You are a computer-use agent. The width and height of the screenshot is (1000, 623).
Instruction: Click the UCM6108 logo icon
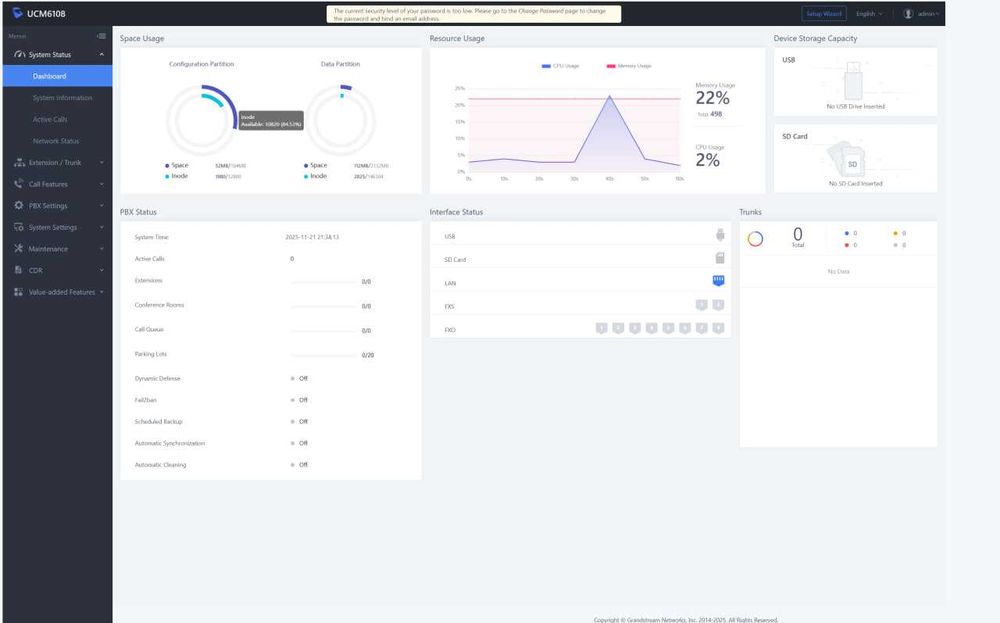(x=17, y=13)
